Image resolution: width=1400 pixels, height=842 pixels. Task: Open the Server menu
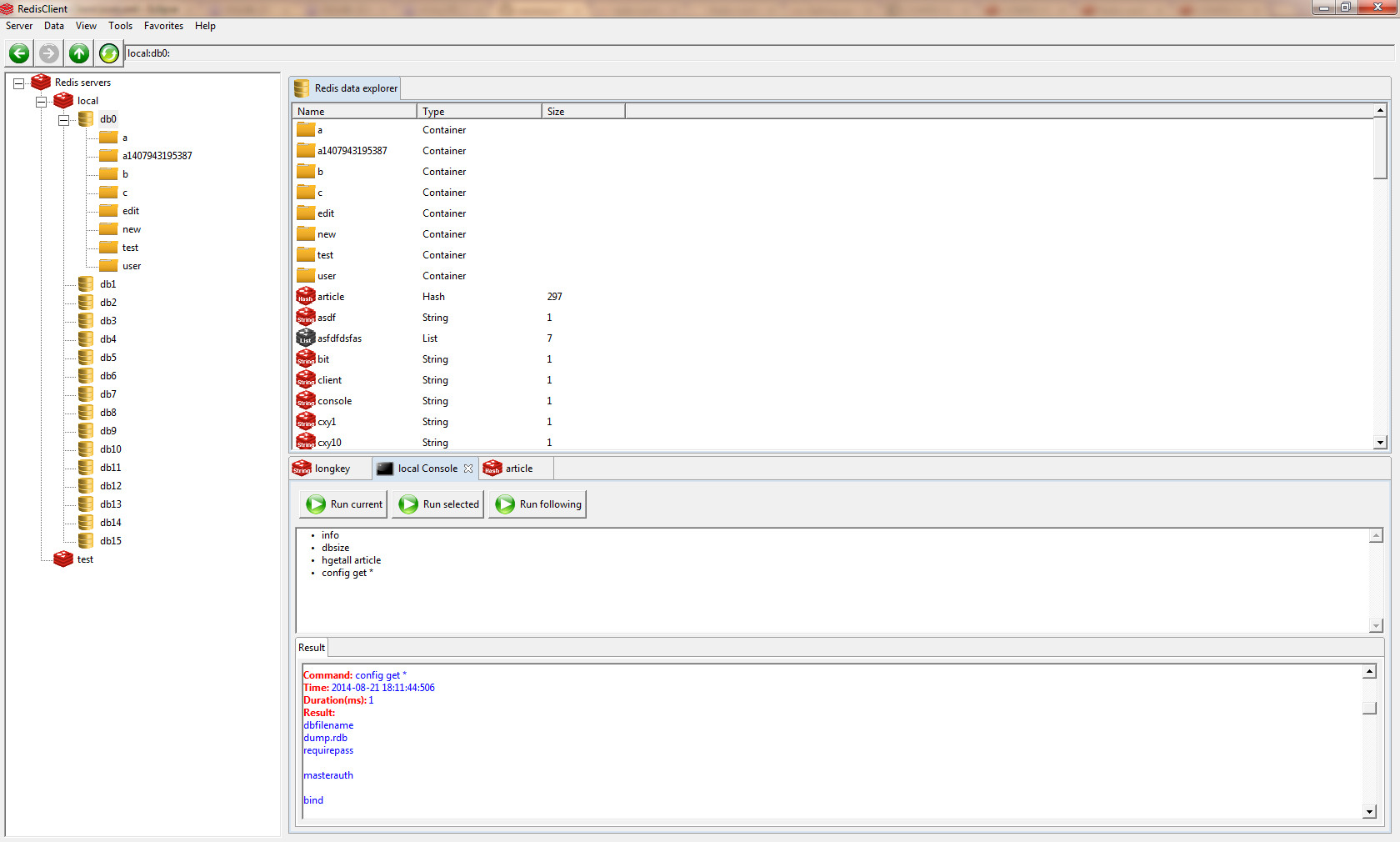(19, 26)
